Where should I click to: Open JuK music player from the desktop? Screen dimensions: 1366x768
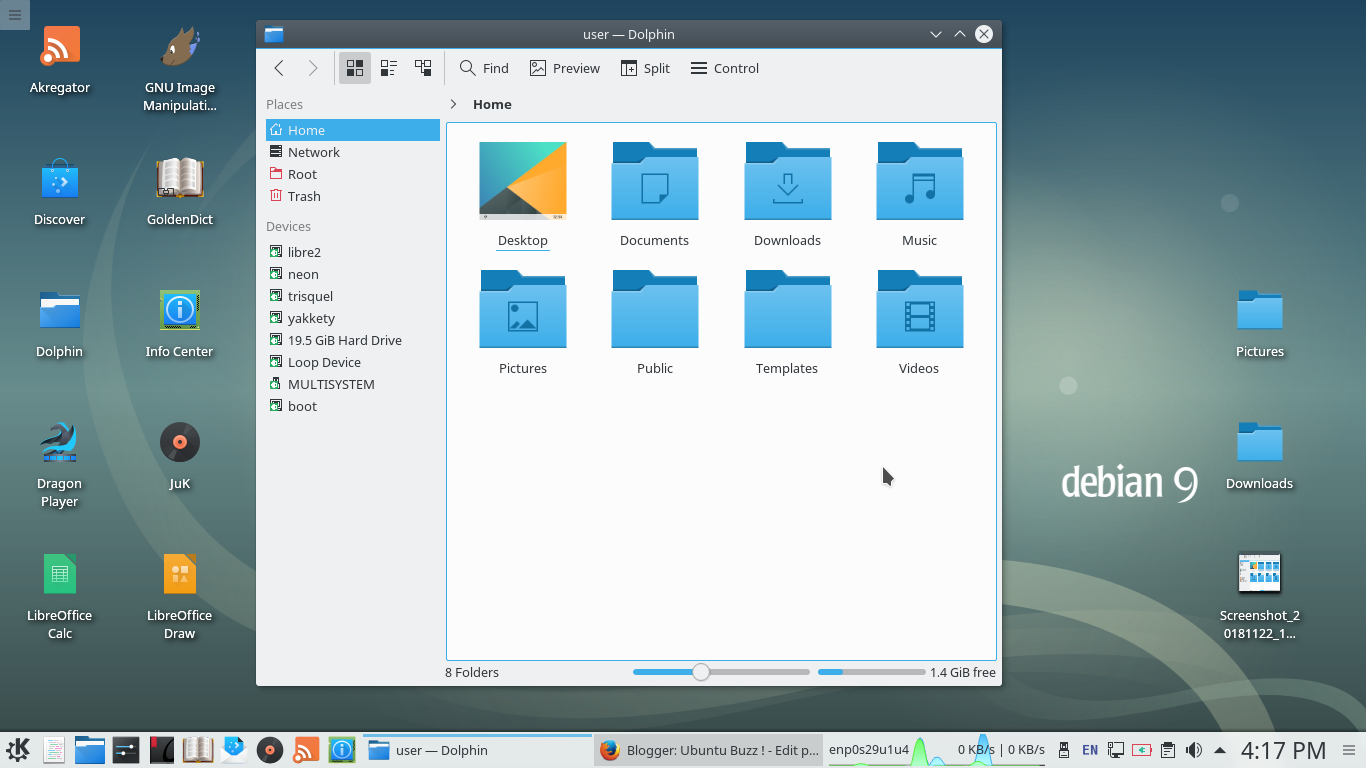[x=179, y=441]
